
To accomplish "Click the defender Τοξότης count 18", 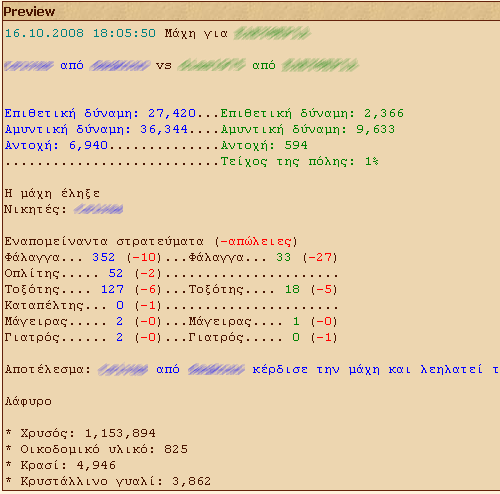I will click(x=292, y=289).
